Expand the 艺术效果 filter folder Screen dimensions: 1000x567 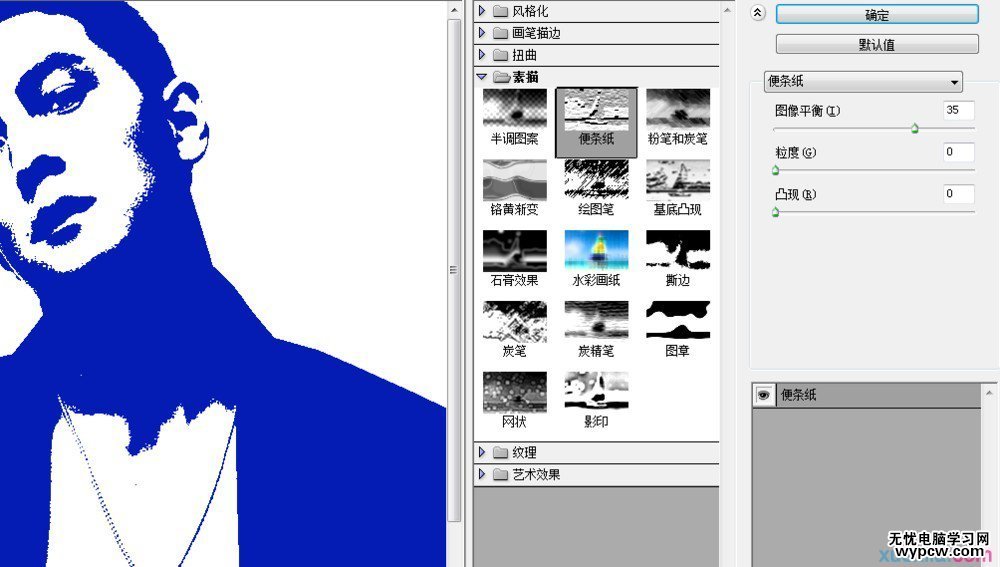(x=482, y=475)
